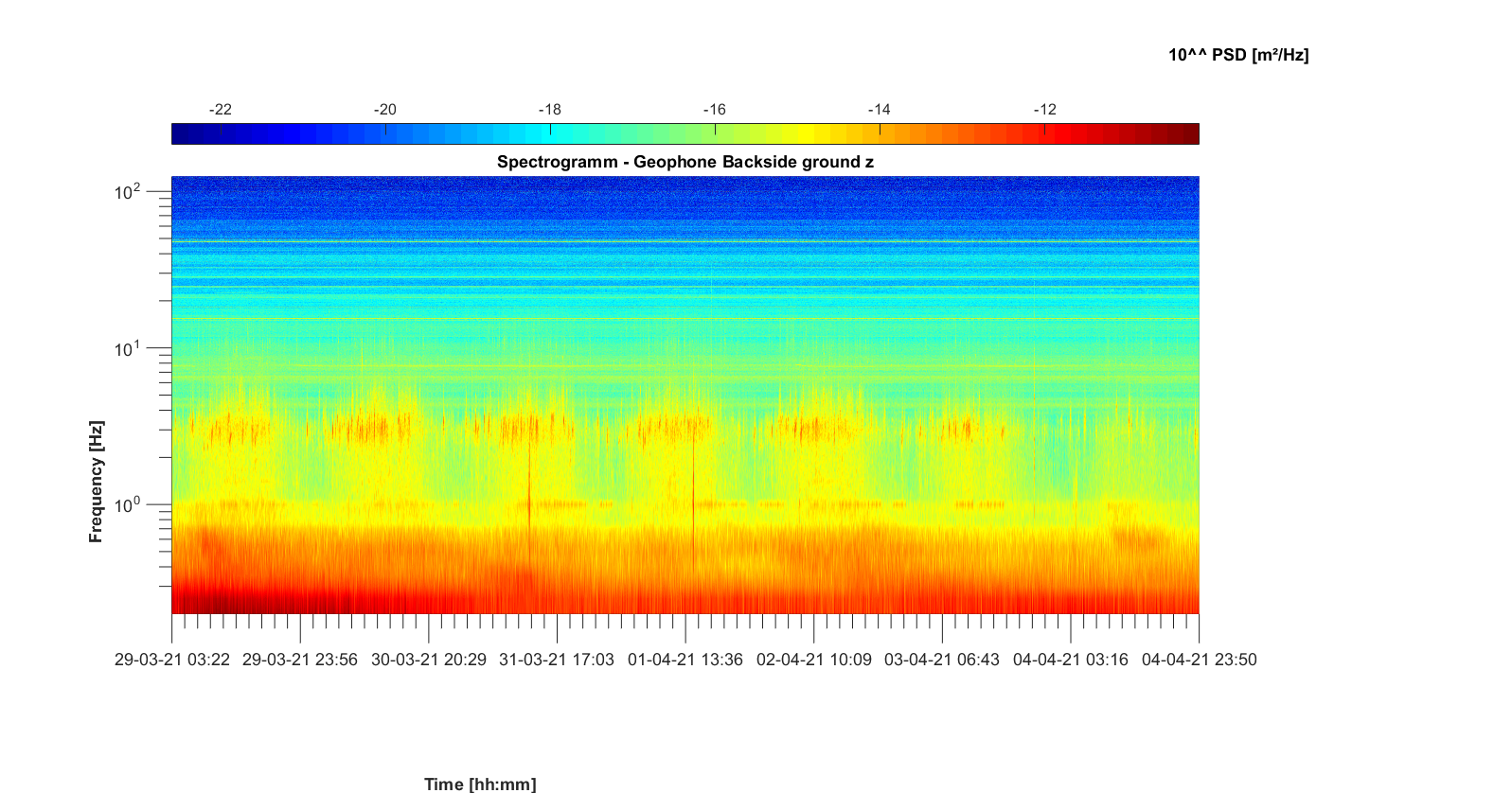1512x793 pixels.
Task: Click the yellow horizontal line near 15 Hz
Action: 685,319
